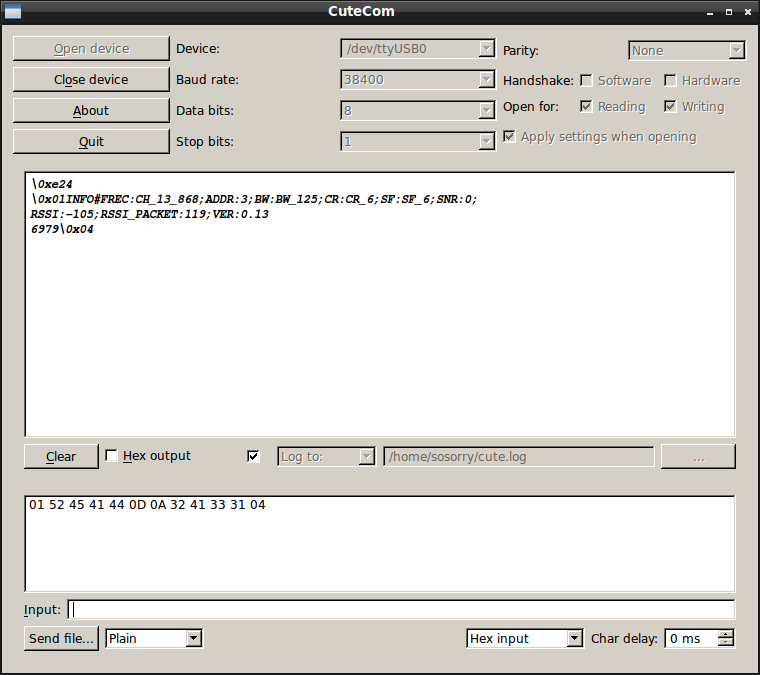Click the log file path field
The height and width of the screenshot is (675, 760).
pos(519,456)
